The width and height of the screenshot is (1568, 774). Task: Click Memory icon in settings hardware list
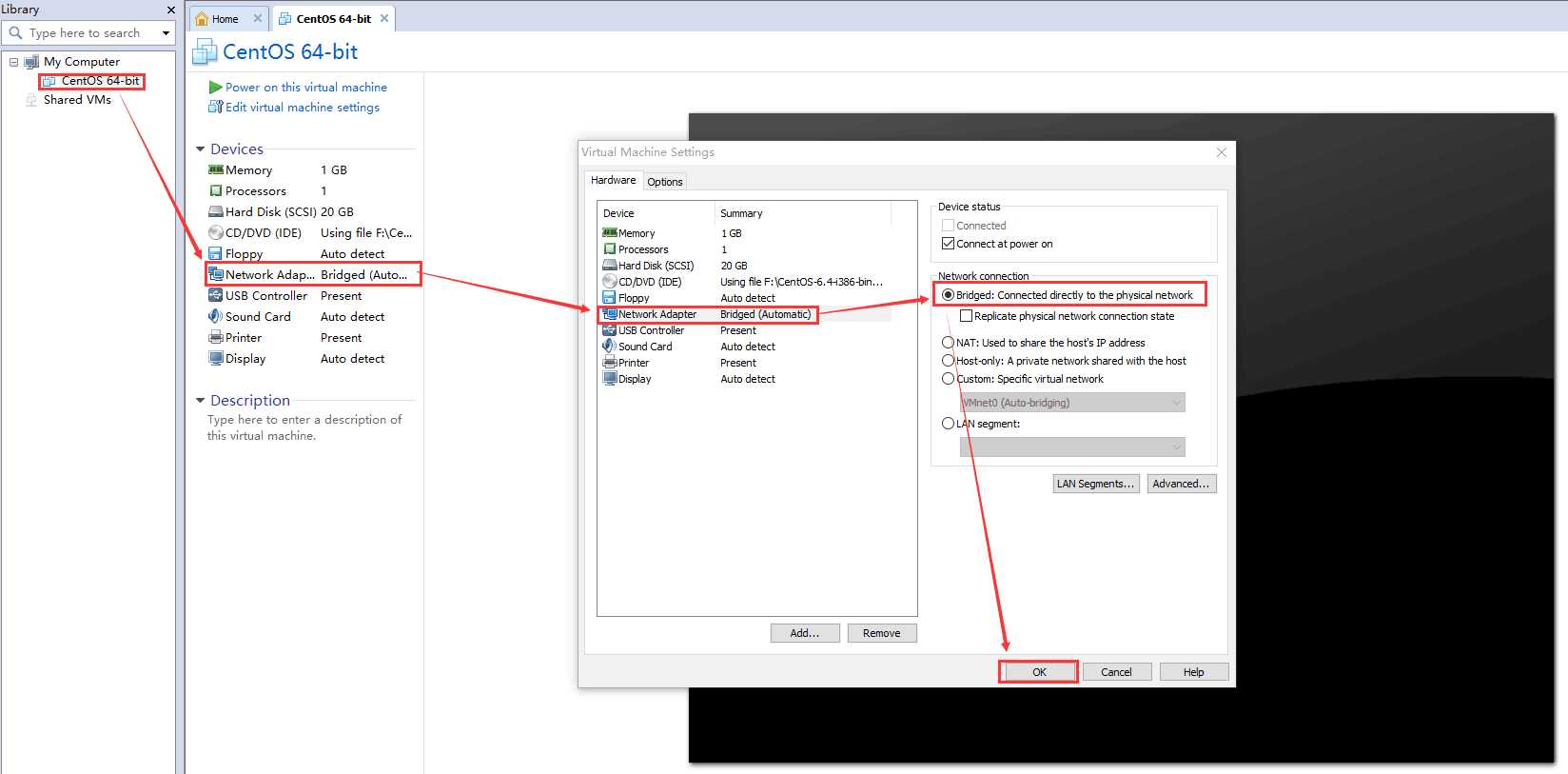coord(610,233)
